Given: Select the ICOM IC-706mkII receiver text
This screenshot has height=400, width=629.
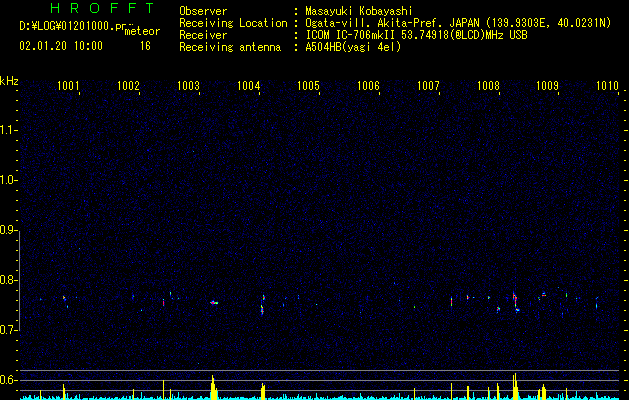Looking at the screenshot, I should pos(416,35).
